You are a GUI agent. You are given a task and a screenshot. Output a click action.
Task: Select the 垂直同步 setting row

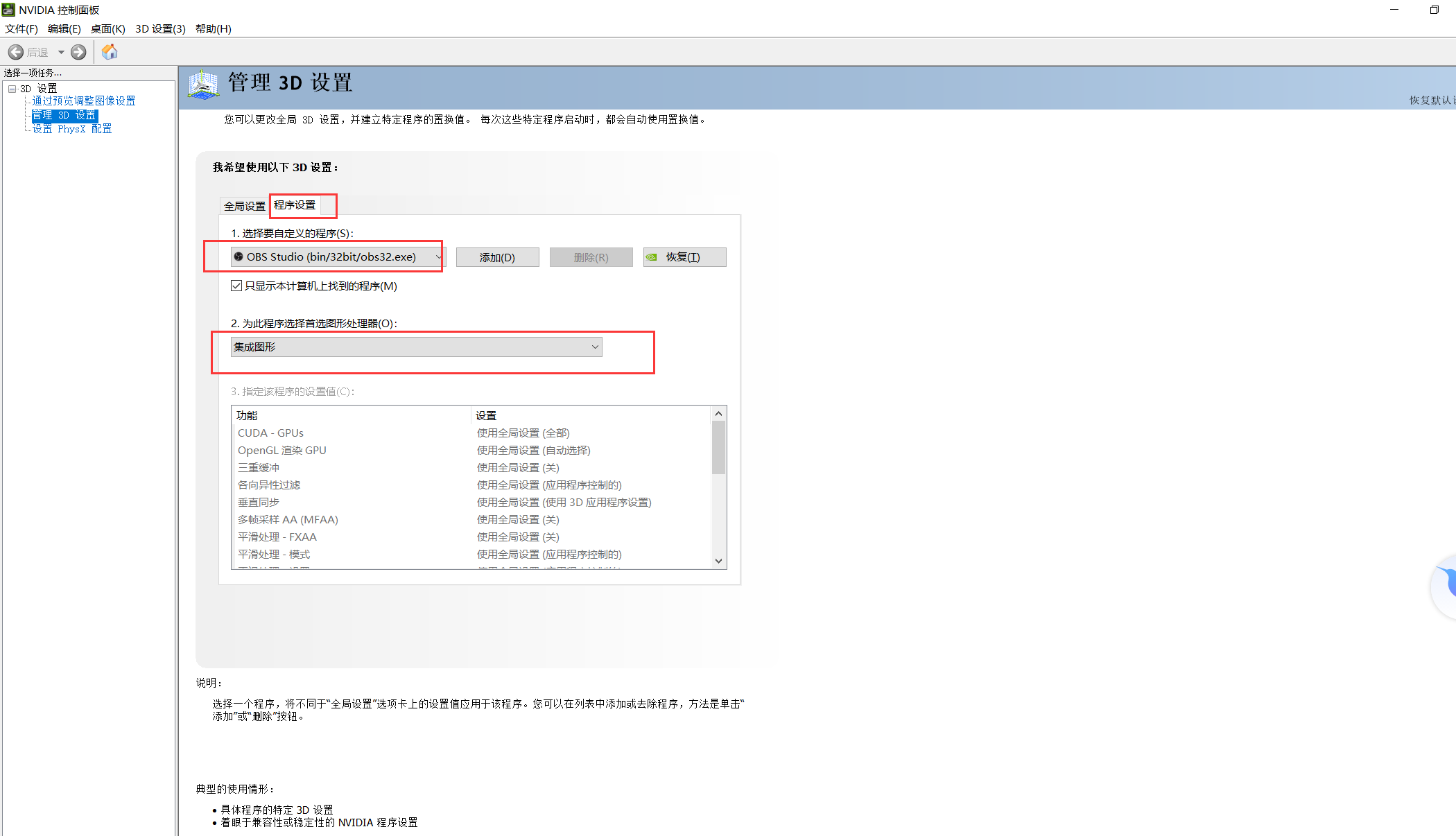point(257,502)
